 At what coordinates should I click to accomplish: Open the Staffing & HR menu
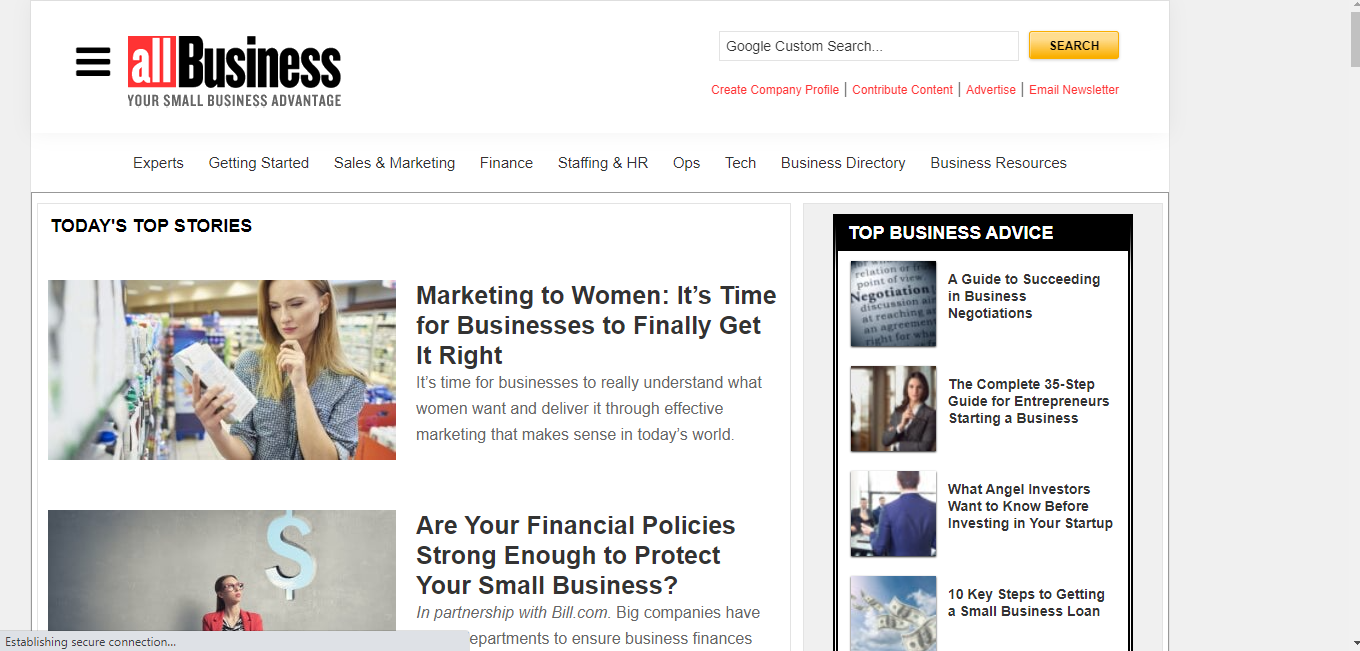coord(603,163)
